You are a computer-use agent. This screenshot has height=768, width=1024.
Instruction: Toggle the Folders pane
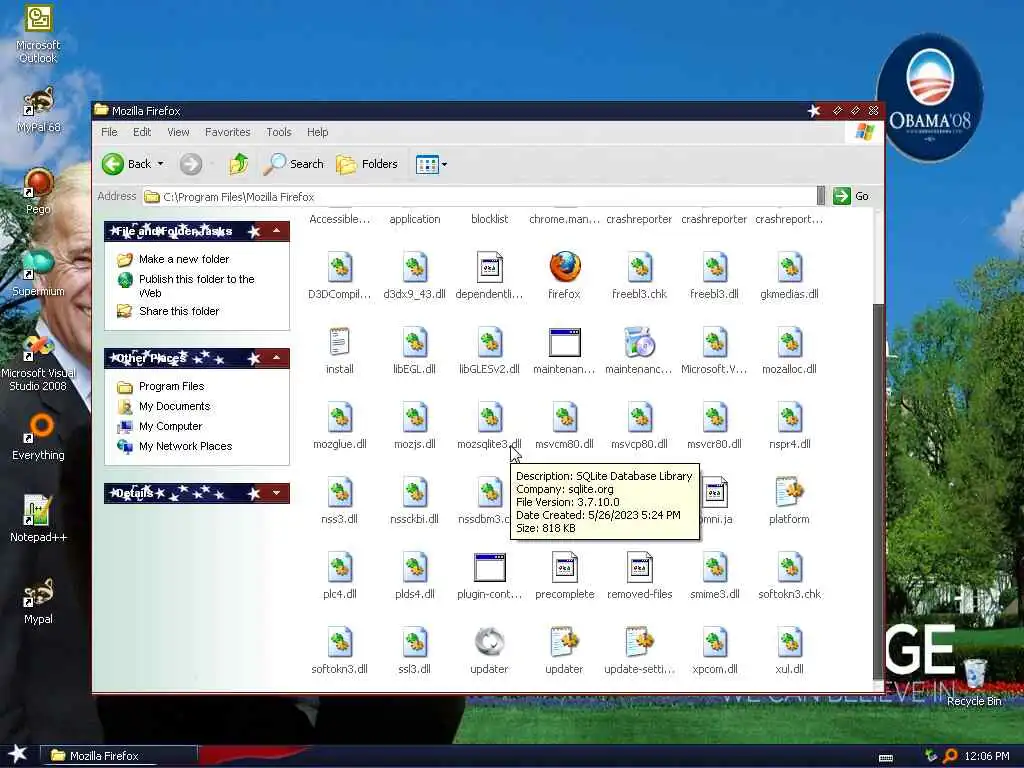click(x=367, y=164)
